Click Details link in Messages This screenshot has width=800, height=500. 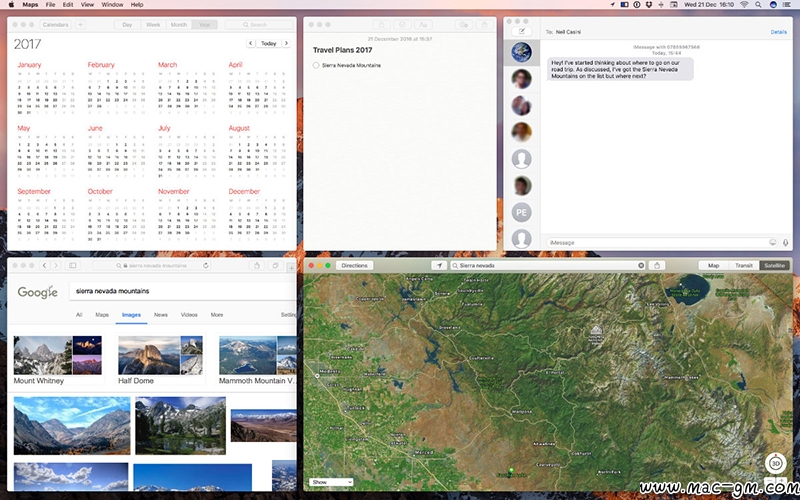[779, 32]
